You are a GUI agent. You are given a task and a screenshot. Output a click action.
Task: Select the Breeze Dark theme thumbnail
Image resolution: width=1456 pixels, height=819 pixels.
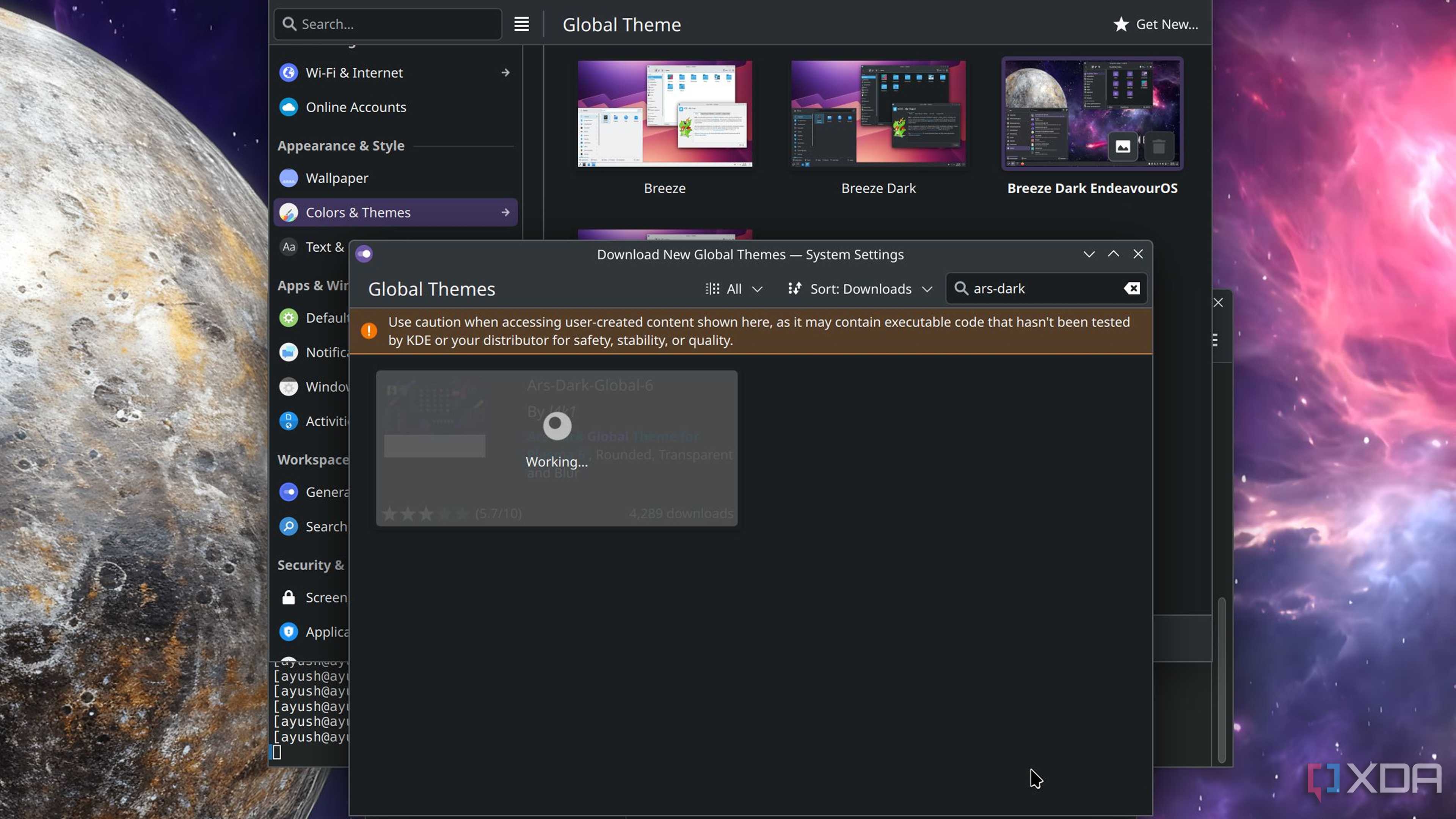pyautogui.click(x=879, y=114)
